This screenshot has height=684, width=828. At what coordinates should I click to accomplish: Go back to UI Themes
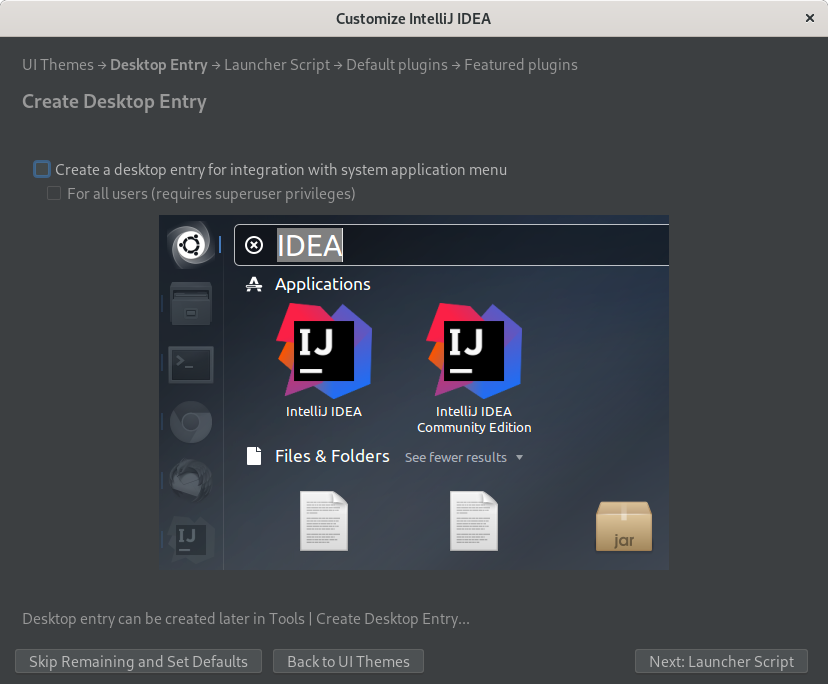pyautogui.click(x=349, y=661)
